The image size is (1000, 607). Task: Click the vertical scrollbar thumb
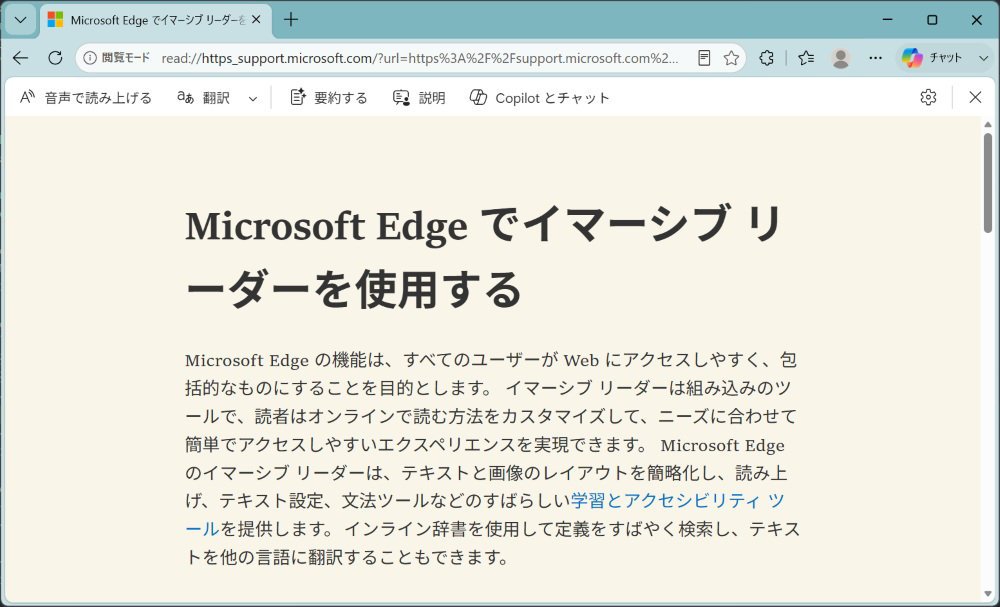[x=988, y=183]
